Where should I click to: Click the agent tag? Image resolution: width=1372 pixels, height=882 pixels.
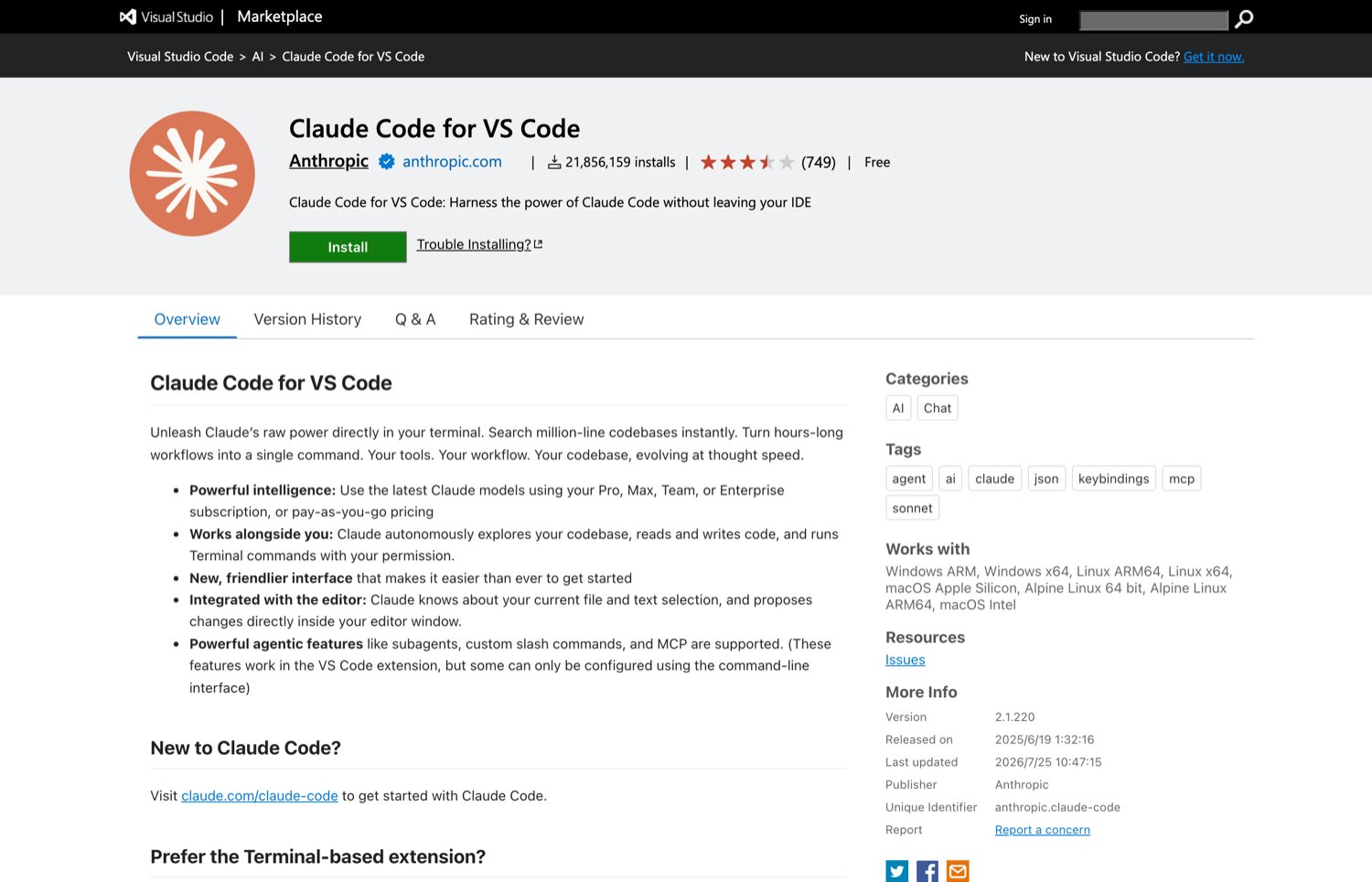coord(909,479)
